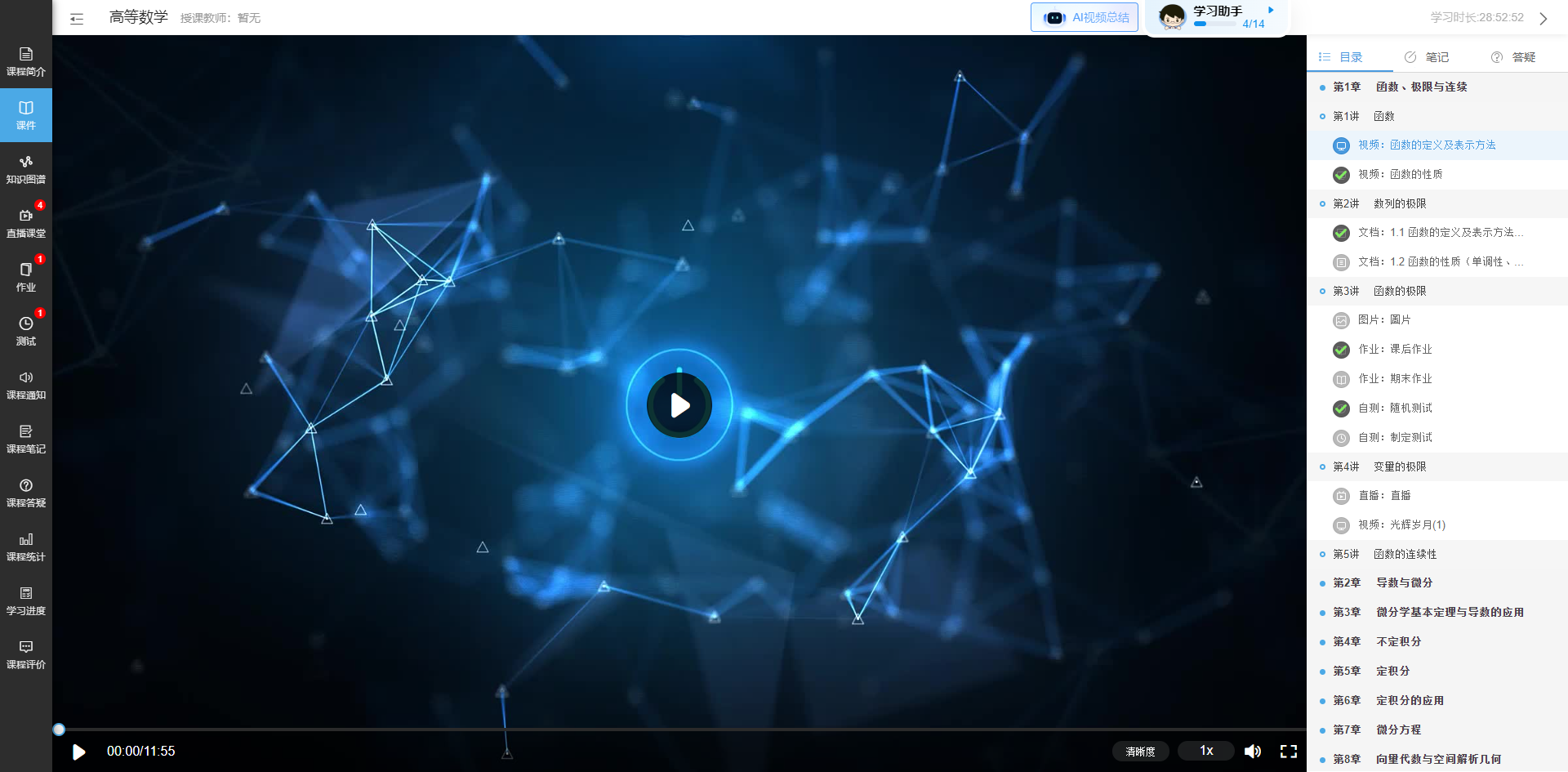Open 自测：随机测试
This screenshot has width=1568, height=772.
point(1437,408)
